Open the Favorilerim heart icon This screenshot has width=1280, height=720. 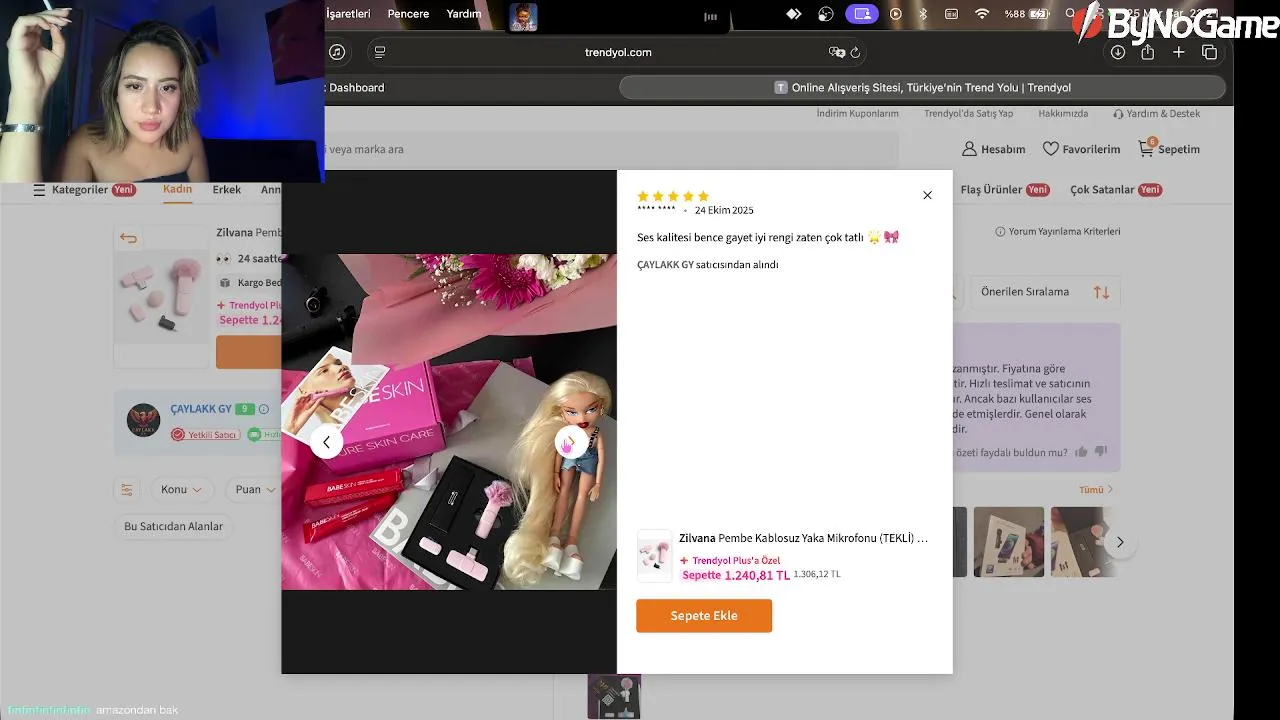pyautogui.click(x=1081, y=149)
